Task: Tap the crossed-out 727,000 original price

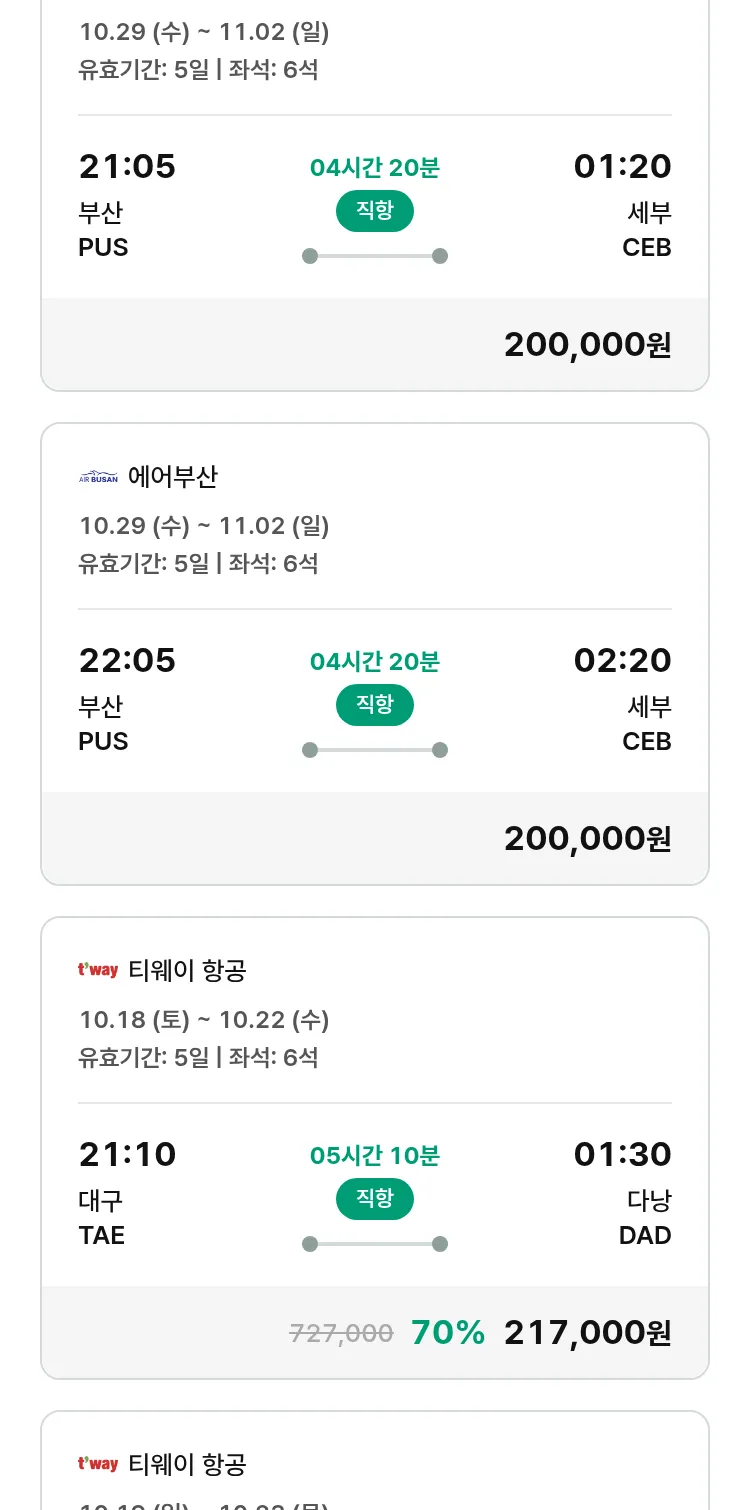Action: [341, 1333]
